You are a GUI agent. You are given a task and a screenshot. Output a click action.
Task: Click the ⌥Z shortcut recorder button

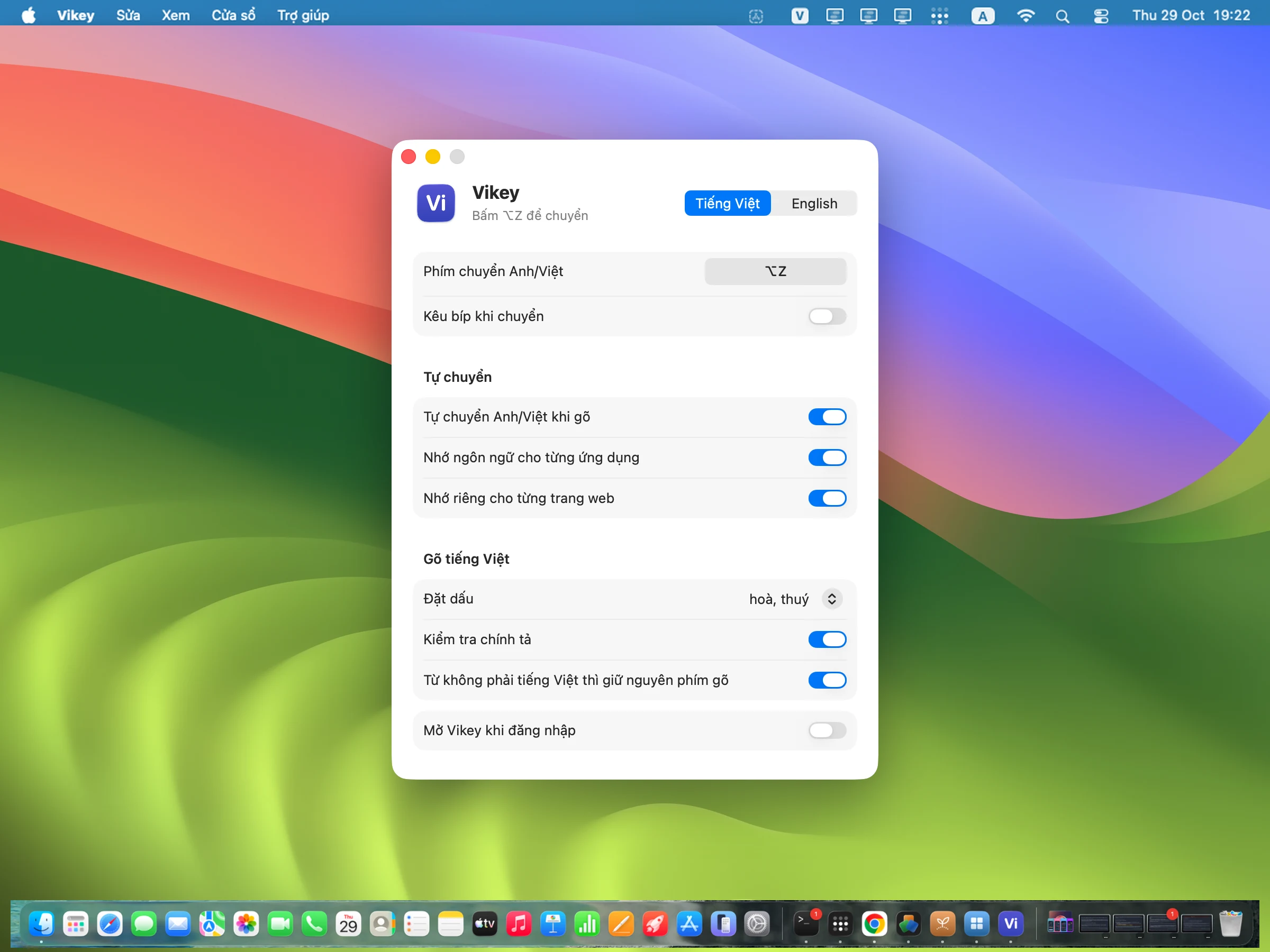(x=775, y=271)
